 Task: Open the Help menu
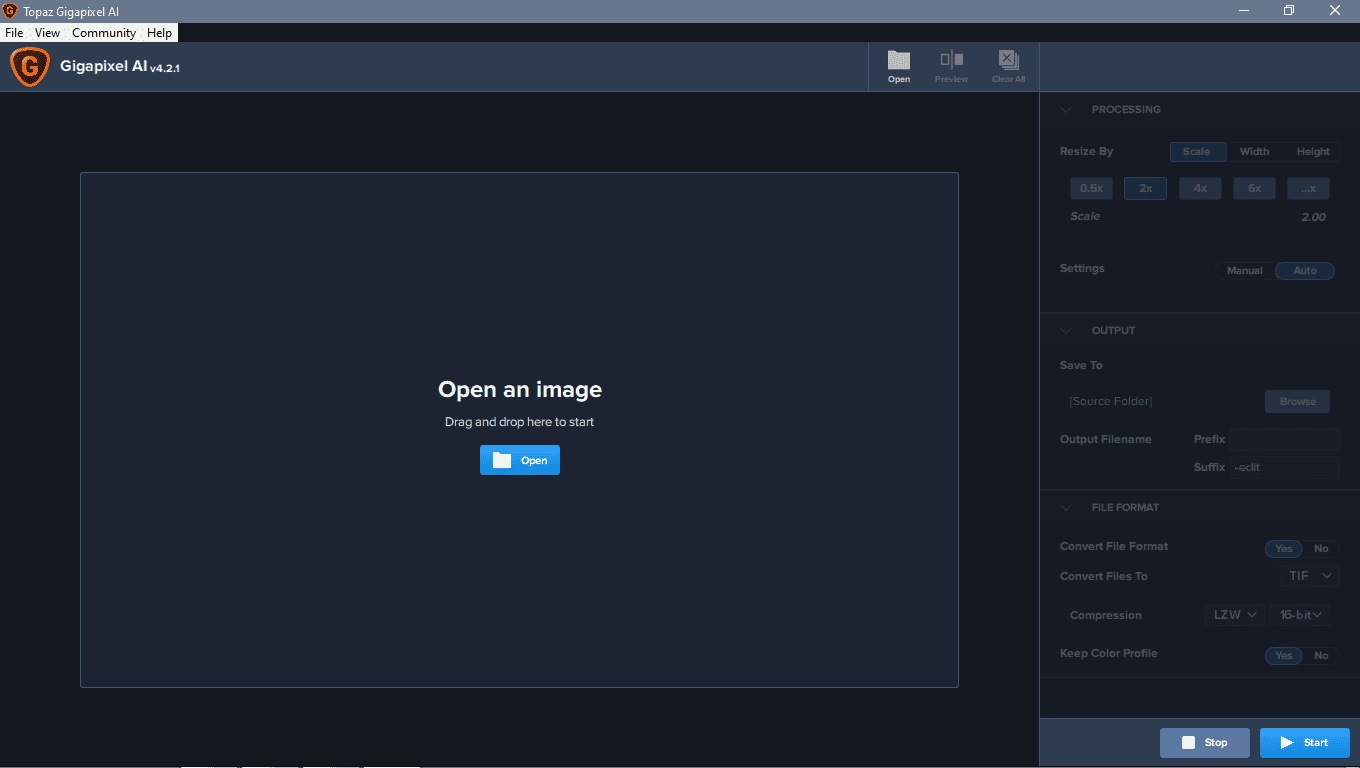click(159, 33)
